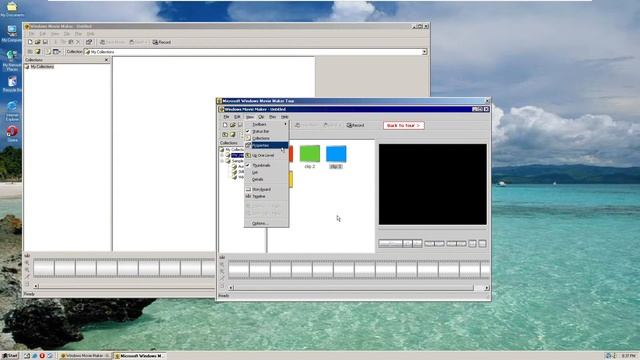This screenshot has height=360, width=640.
Task: Close the Collections pane in background window
Action: point(107,60)
